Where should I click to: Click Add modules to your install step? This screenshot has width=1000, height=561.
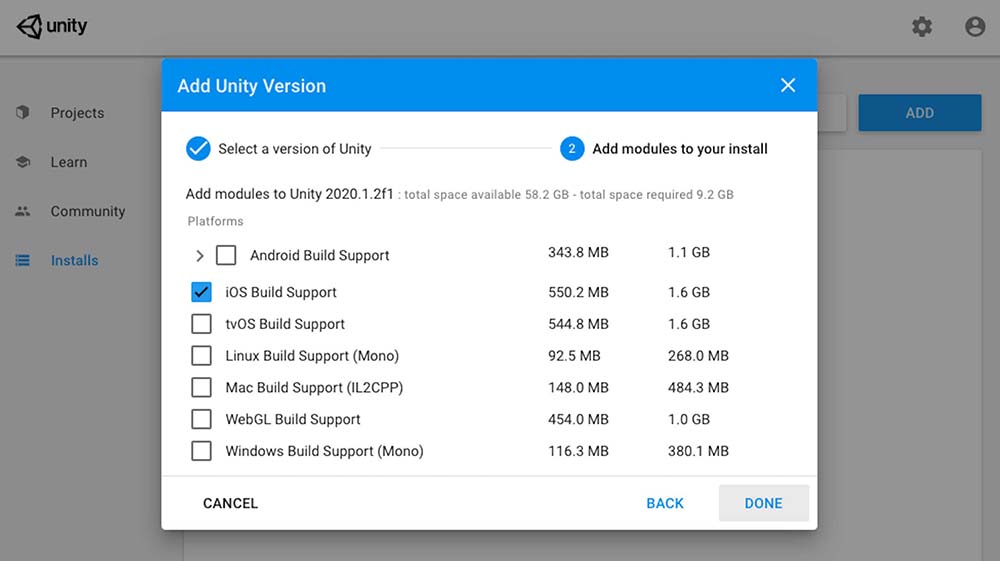tap(680, 149)
